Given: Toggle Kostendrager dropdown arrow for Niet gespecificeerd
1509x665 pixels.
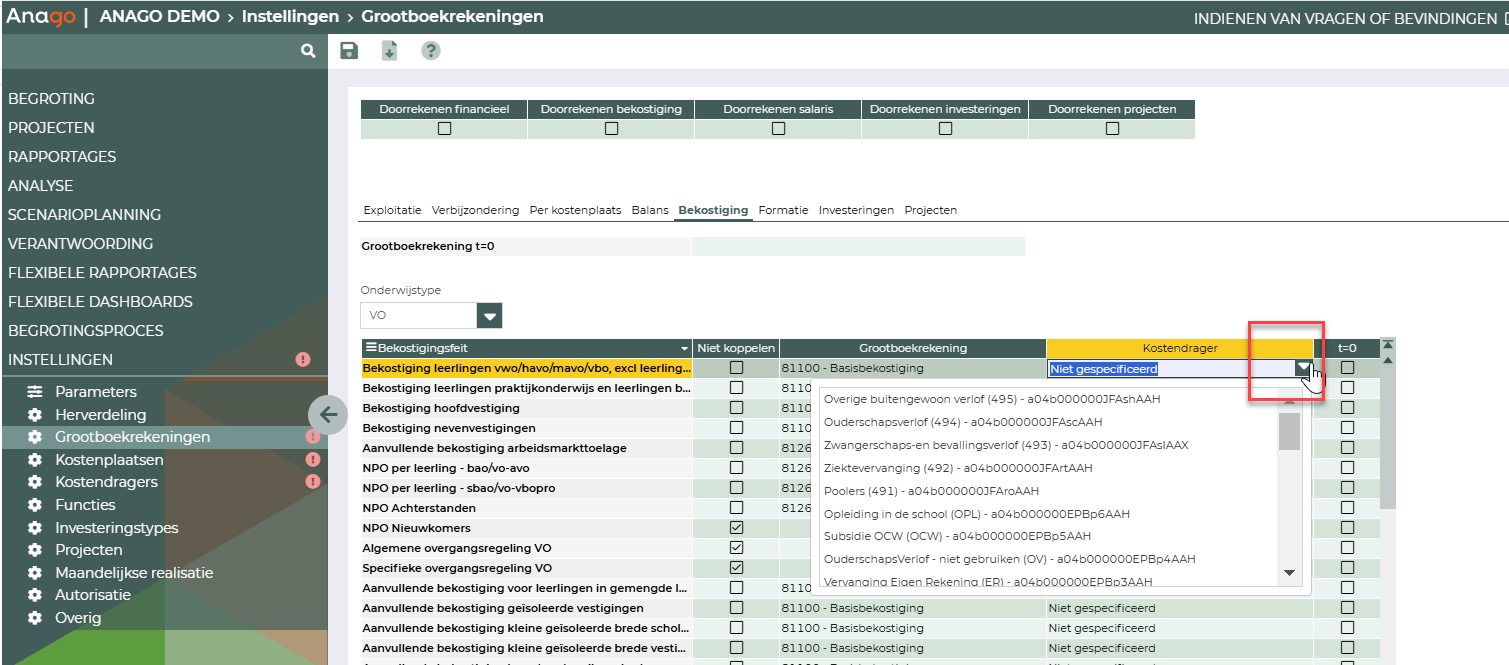Looking at the screenshot, I should coord(1303,369).
